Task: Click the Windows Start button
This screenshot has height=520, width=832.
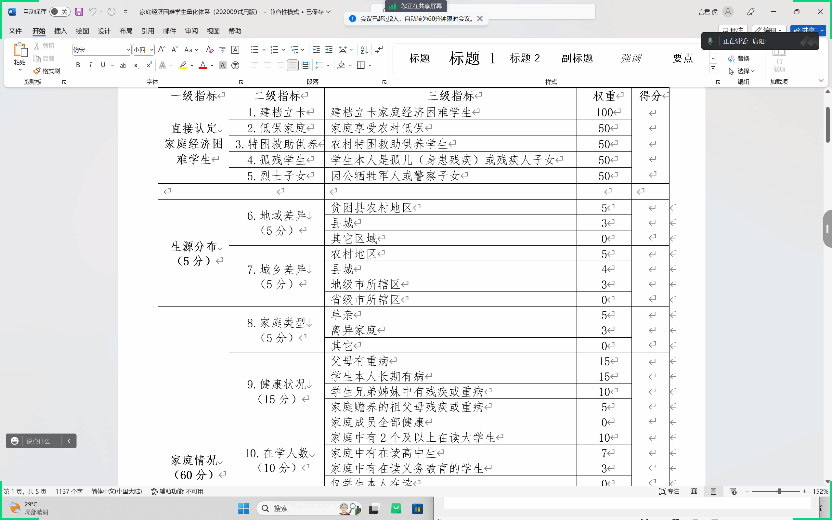Action: (243, 508)
